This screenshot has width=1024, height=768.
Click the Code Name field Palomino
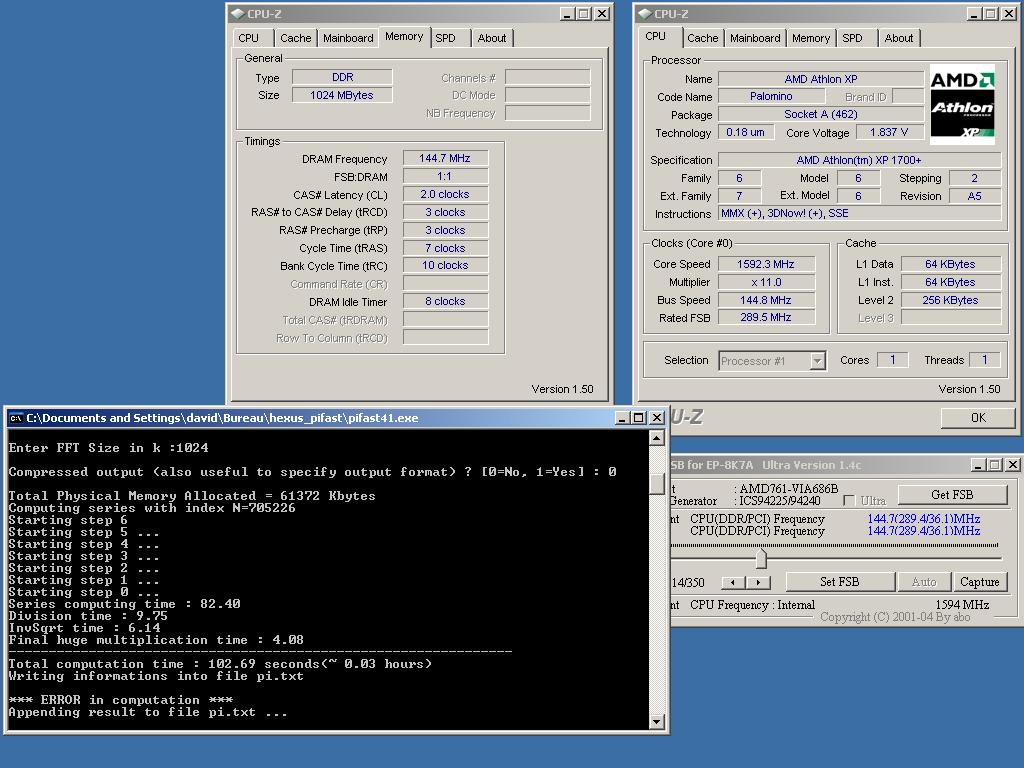771,96
